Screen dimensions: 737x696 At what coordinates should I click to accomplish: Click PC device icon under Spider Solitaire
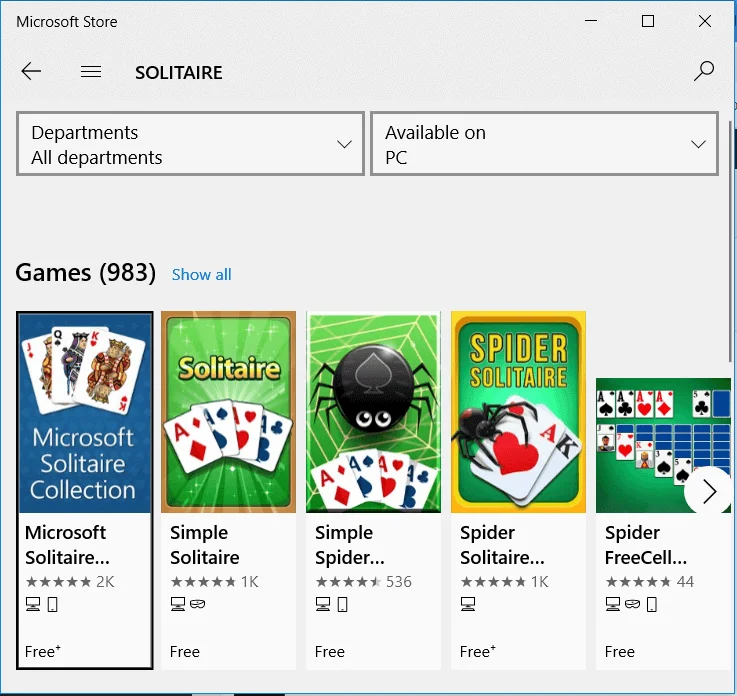click(x=468, y=604)
